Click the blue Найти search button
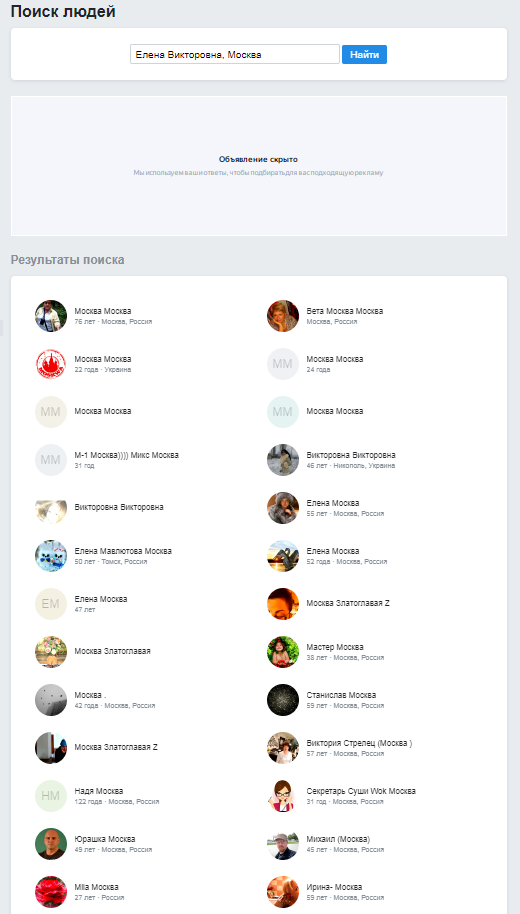 pos(364,55)
